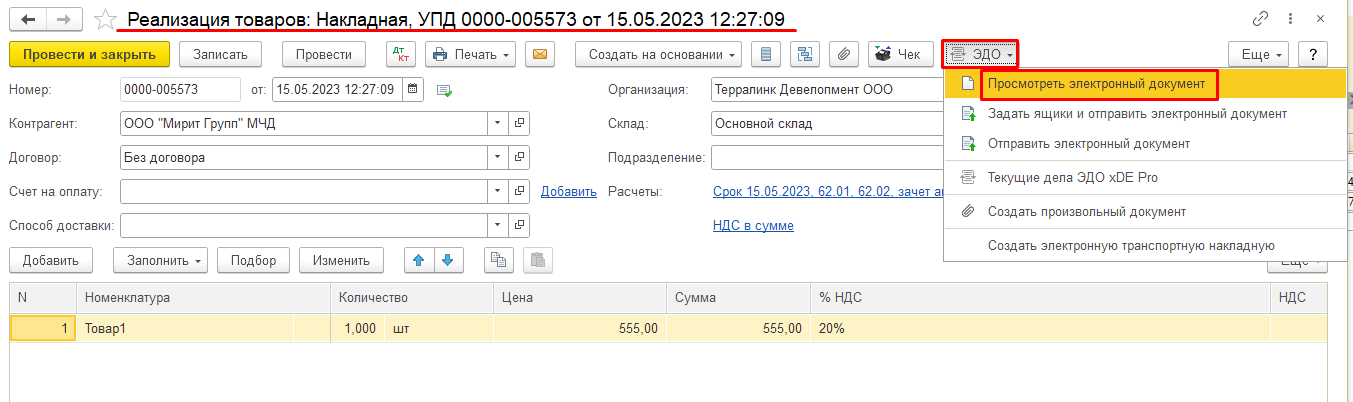This screenshot has width=1353, height=402.
Task: Open the attached files paperclip icon
Action: point(845,54)
